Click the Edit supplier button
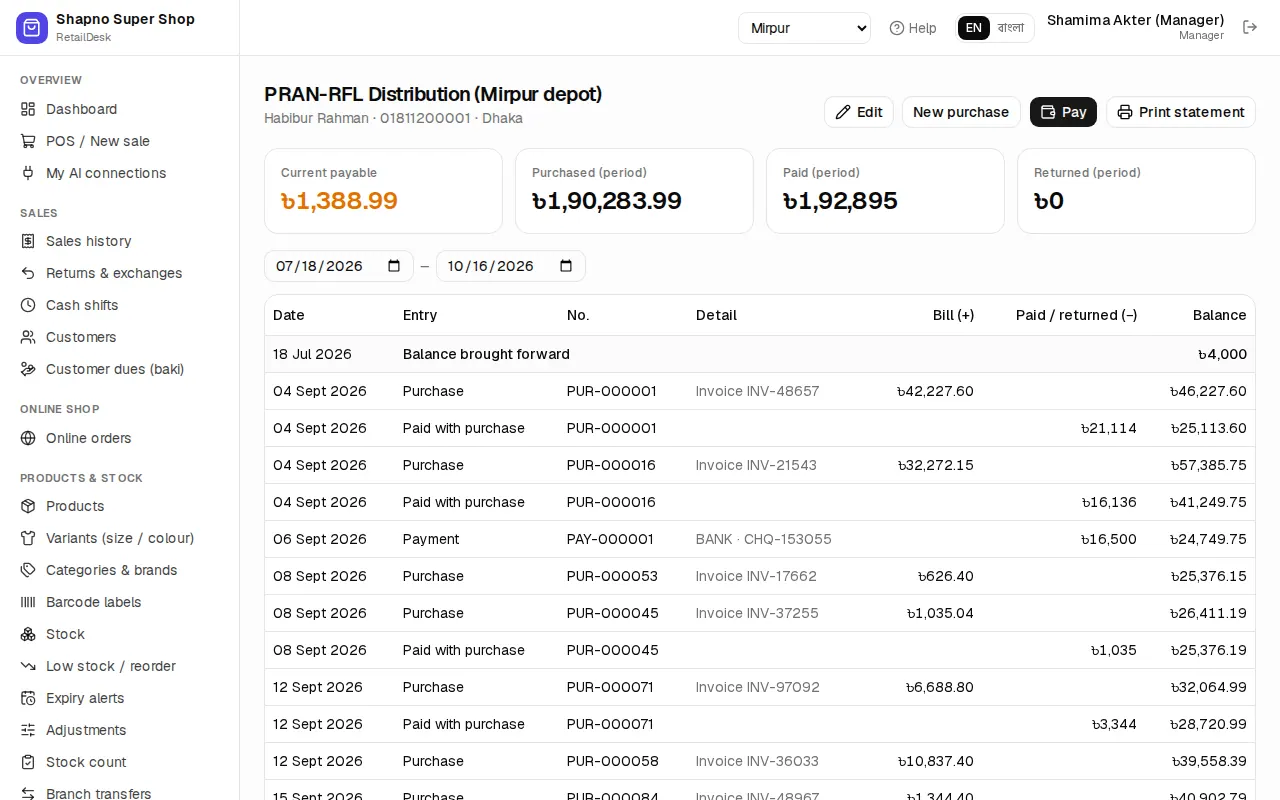Image resolution: width=1280 pixels, height=800 pixels. coord(859,112)
